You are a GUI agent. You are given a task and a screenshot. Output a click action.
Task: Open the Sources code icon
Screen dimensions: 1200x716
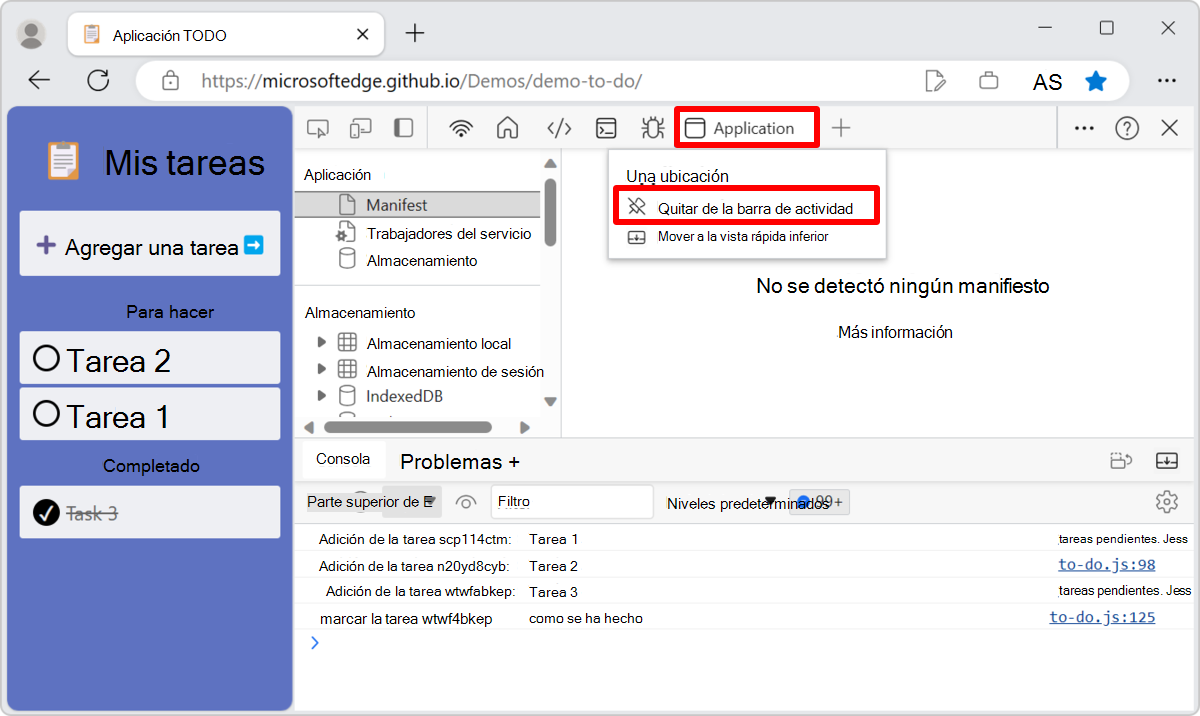point(559,128)
